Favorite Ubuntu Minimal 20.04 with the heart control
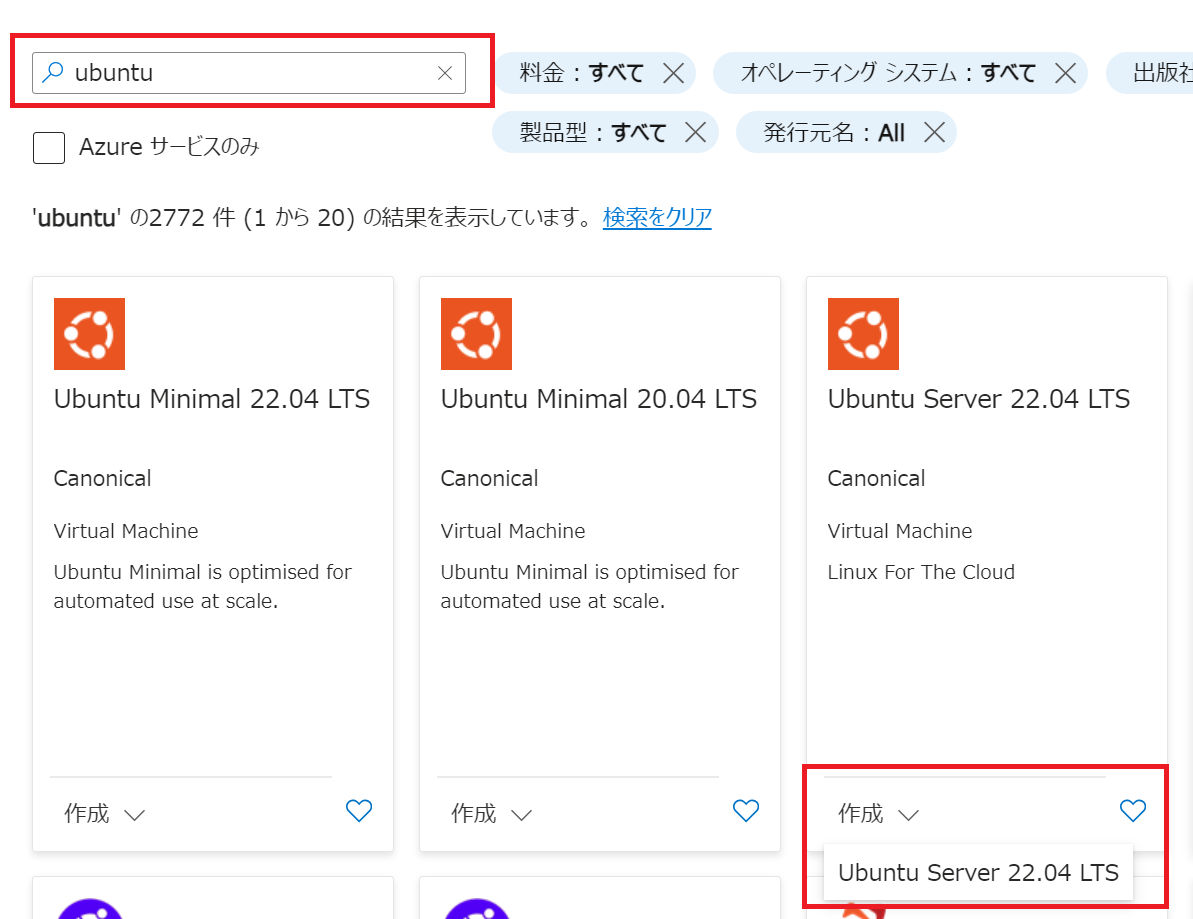Viewport: 1193px width, 919px height. (746, 811)
